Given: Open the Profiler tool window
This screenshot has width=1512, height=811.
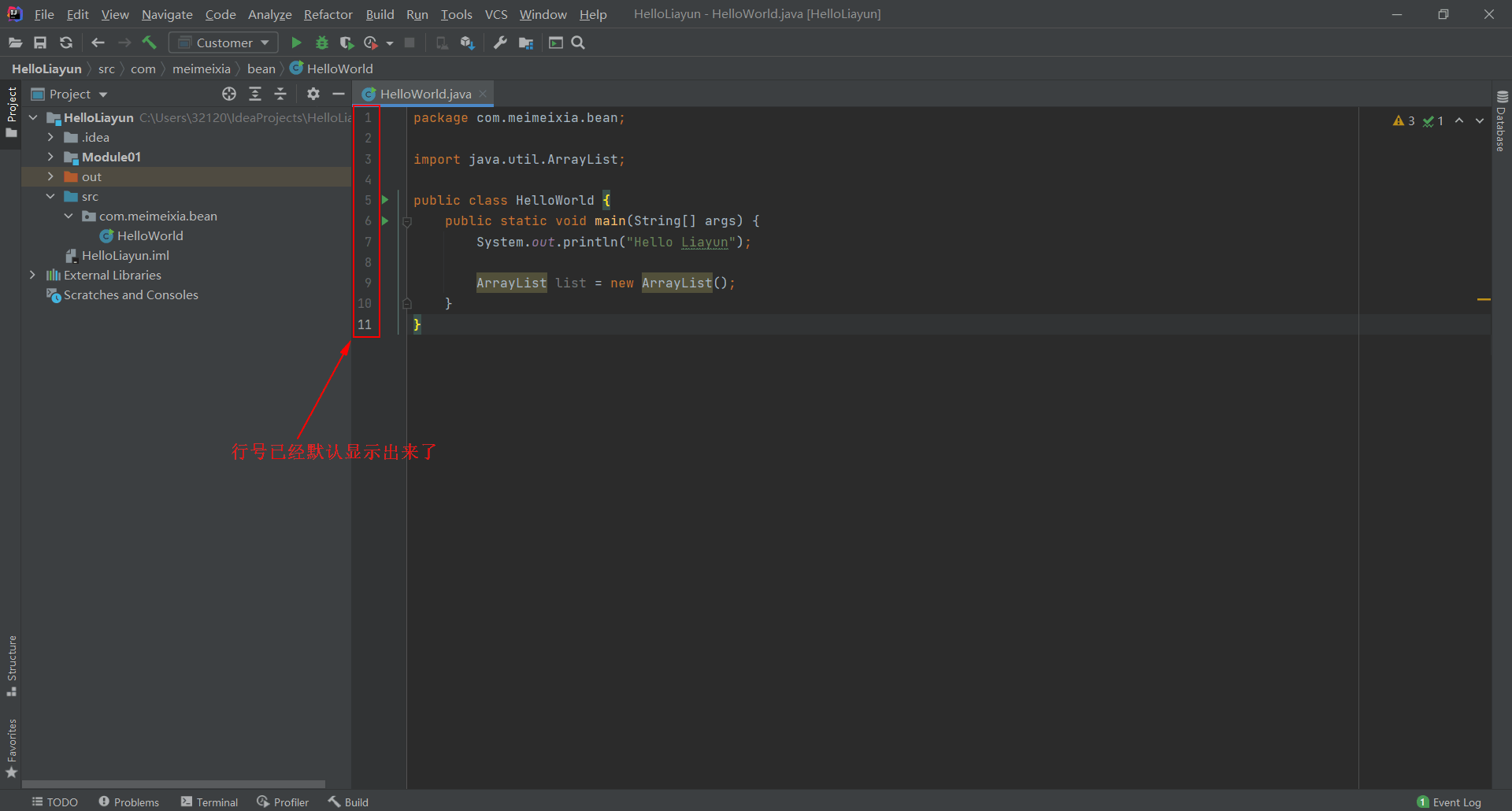Looking at the screenshot, I should (283, 802).
